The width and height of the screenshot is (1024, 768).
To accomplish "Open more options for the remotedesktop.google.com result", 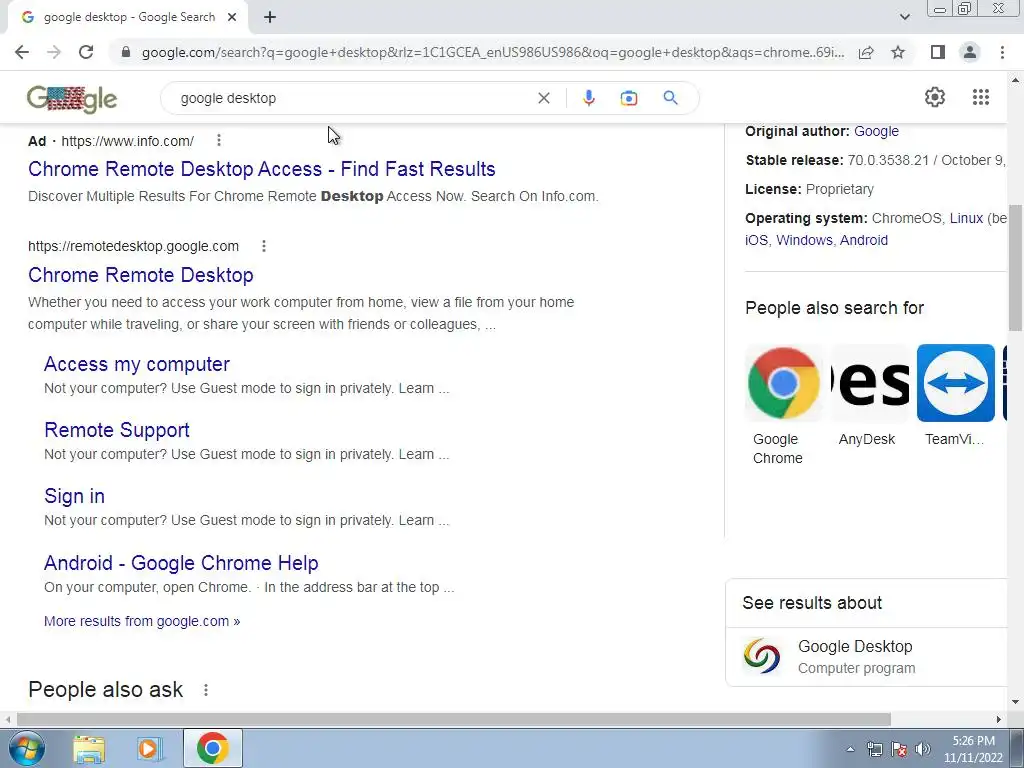I will pyautogui.click(x=264, y=246).
